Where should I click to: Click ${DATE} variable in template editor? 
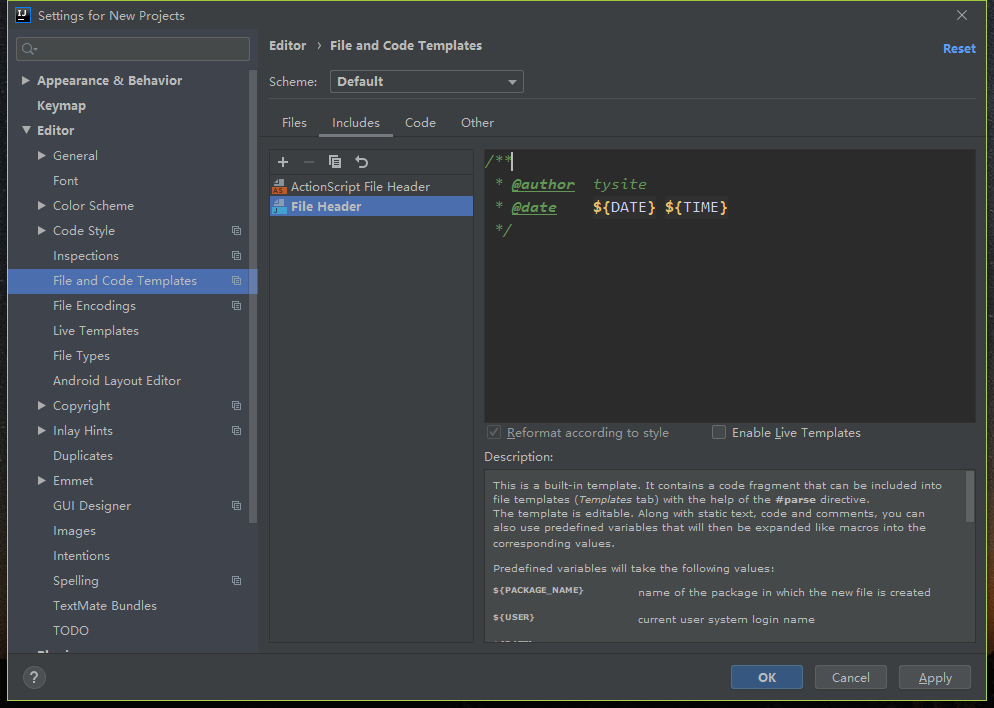(624, 207)
